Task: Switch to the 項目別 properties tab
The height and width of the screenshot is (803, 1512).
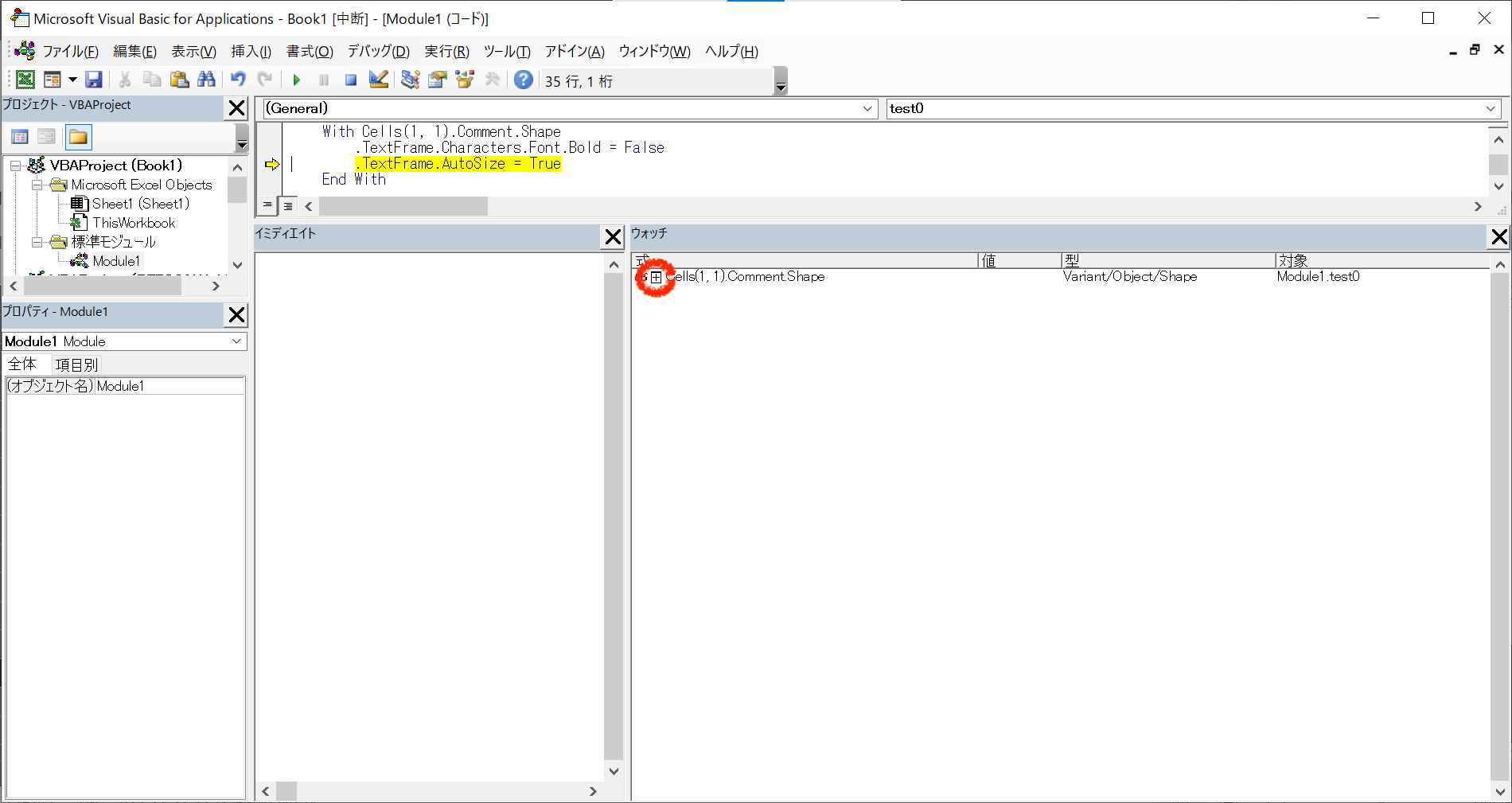Action: pyautogui.click(x=76, y=364)
